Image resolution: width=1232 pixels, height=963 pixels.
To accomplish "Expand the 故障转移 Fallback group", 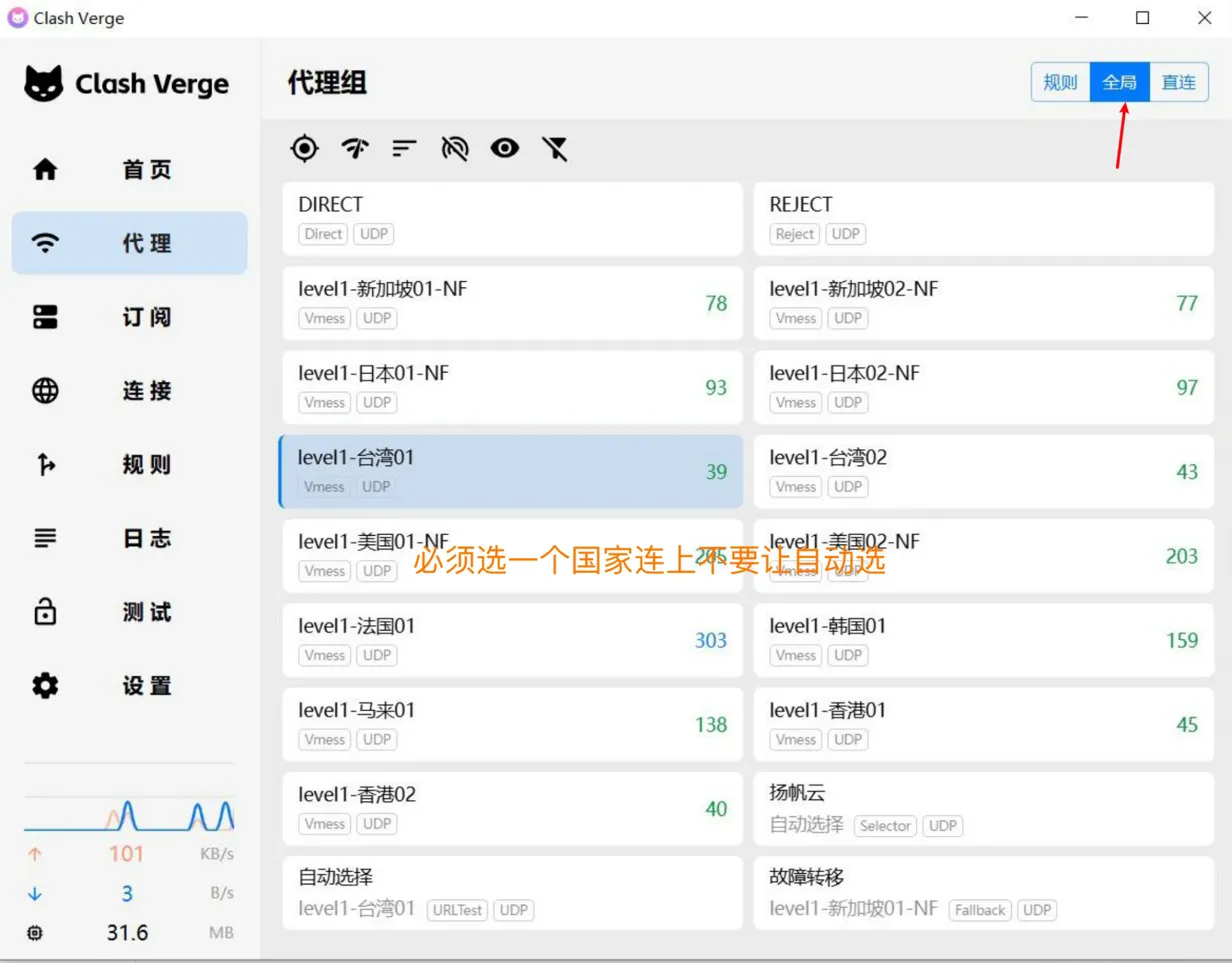I will coord(983,893).
